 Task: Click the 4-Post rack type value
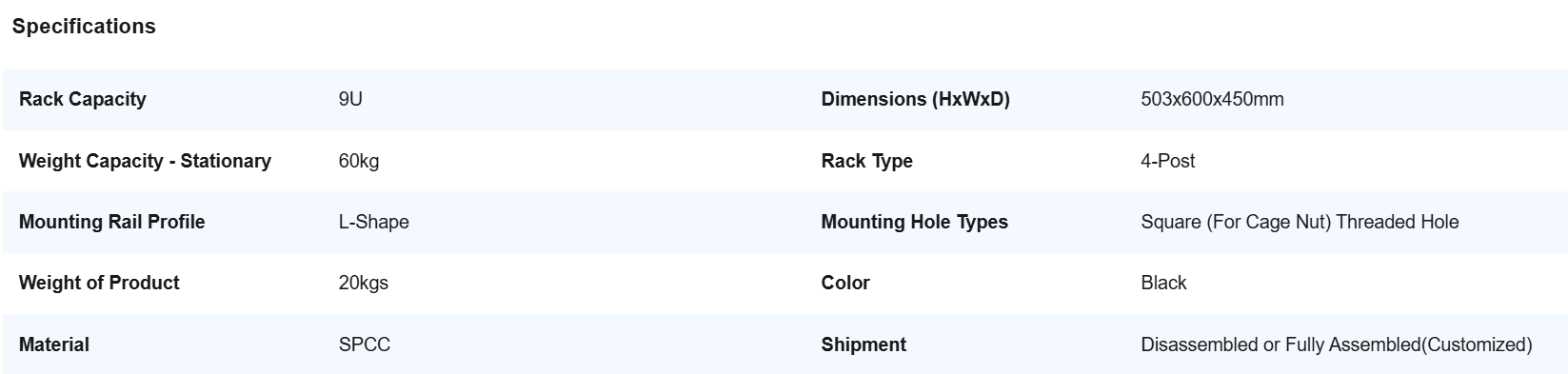pos(1168,161)
